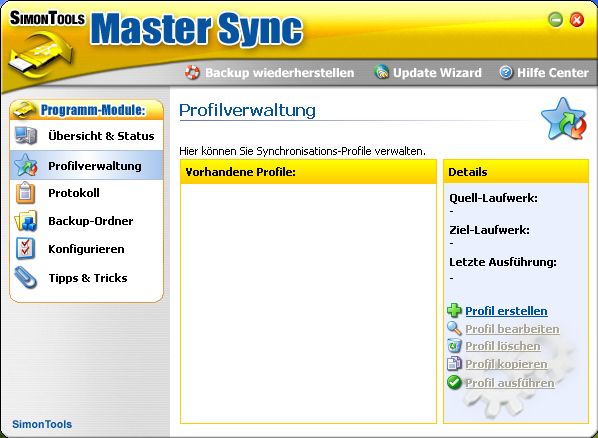Viewport: 598px width, 438px height.
Task: Click the computer icon for Übersicht & Status
Action: point(26,136)
